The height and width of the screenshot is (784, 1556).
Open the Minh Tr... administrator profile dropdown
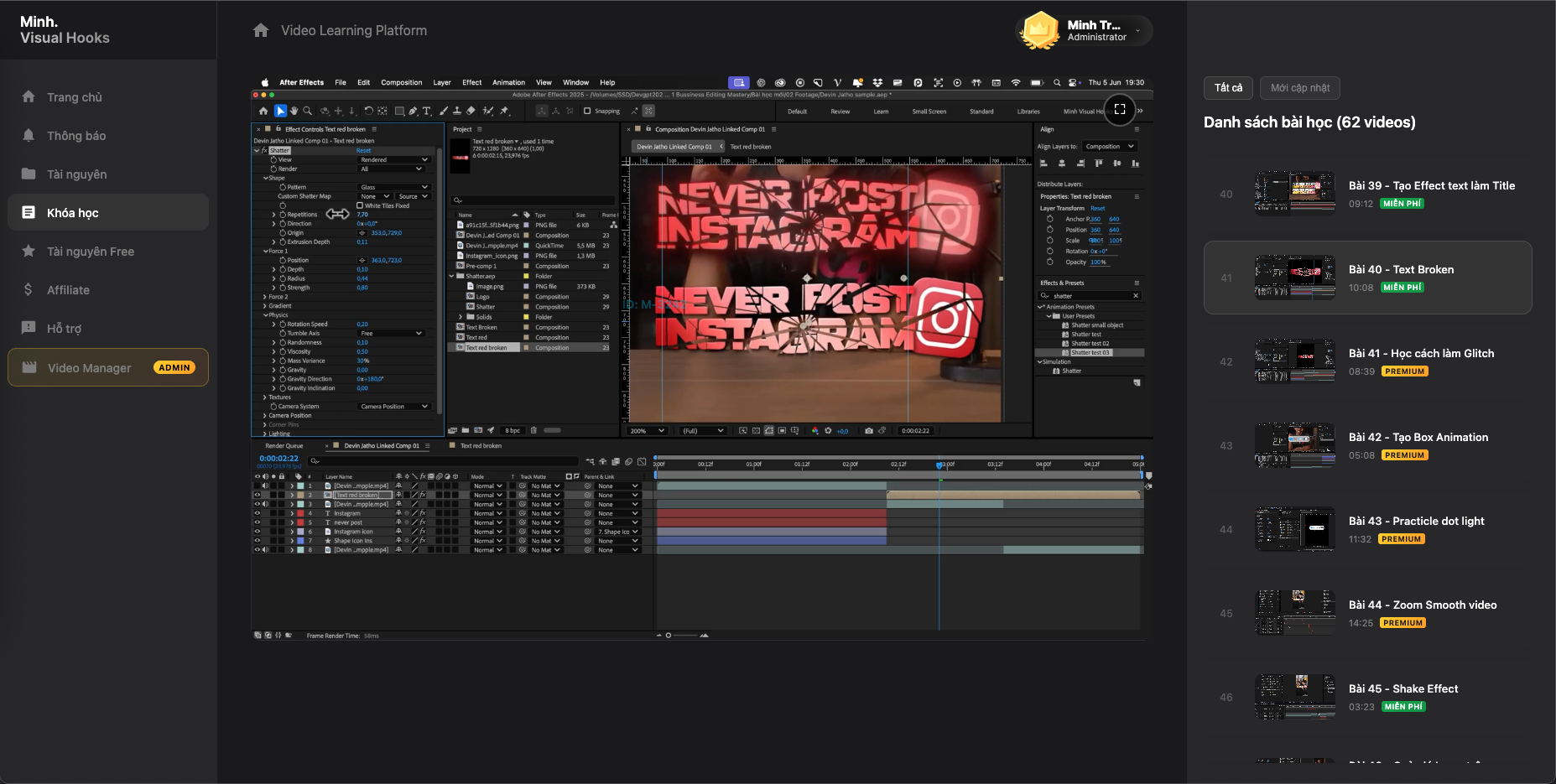[1137, 31]
